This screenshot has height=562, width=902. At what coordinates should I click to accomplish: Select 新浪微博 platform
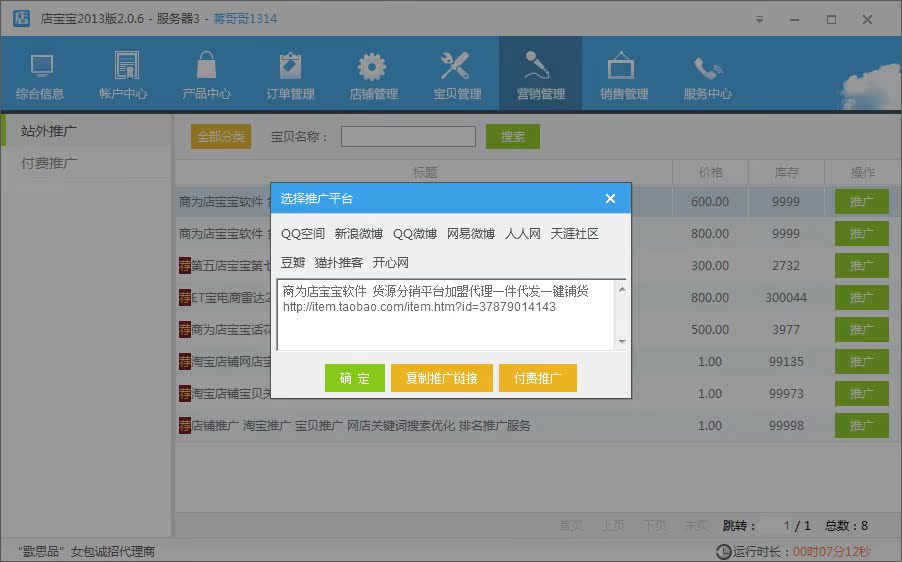(x=358, y=234)
